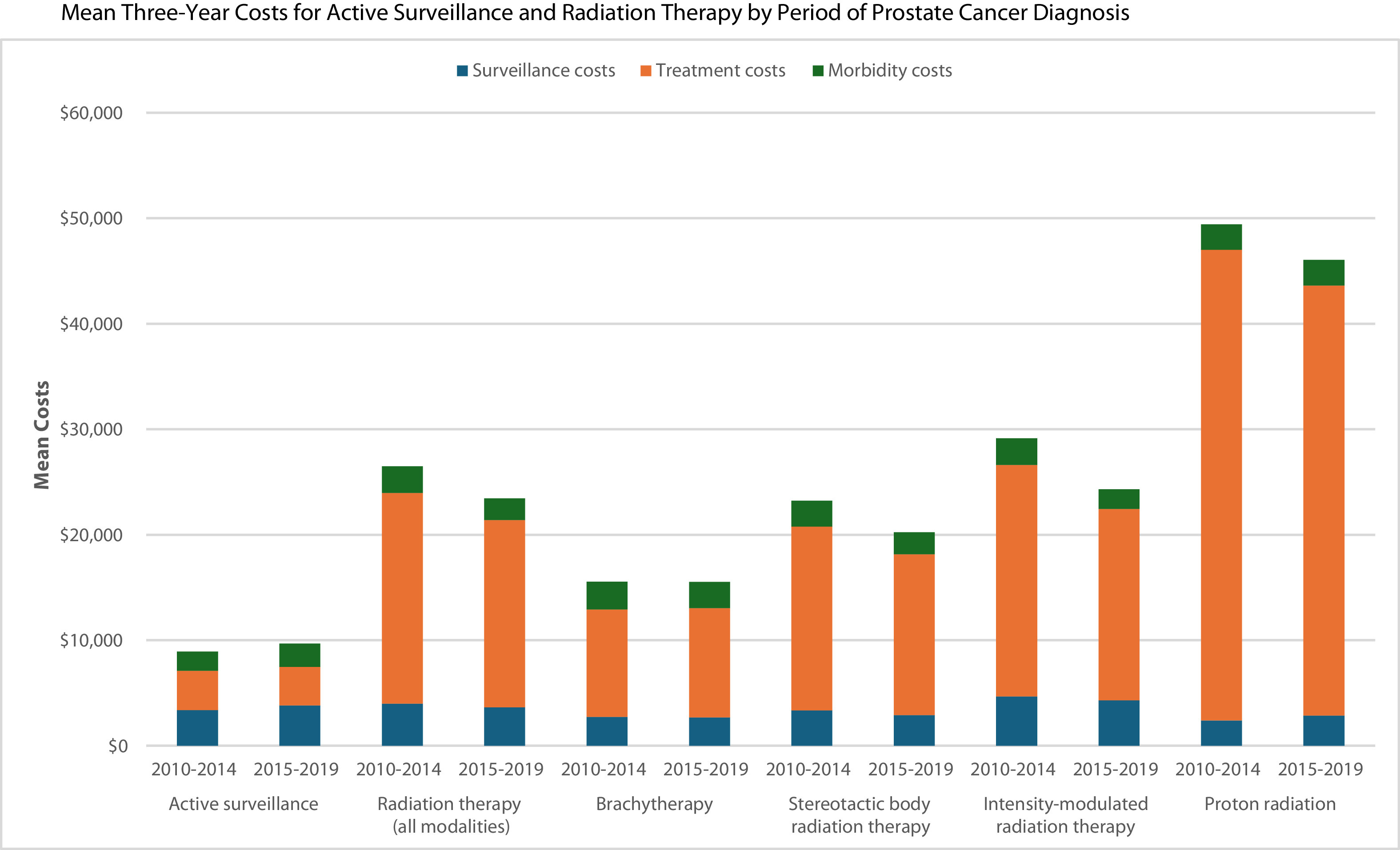Click the $10,000 axis label
Screen dimensions: 1400x850
point(92,640)
